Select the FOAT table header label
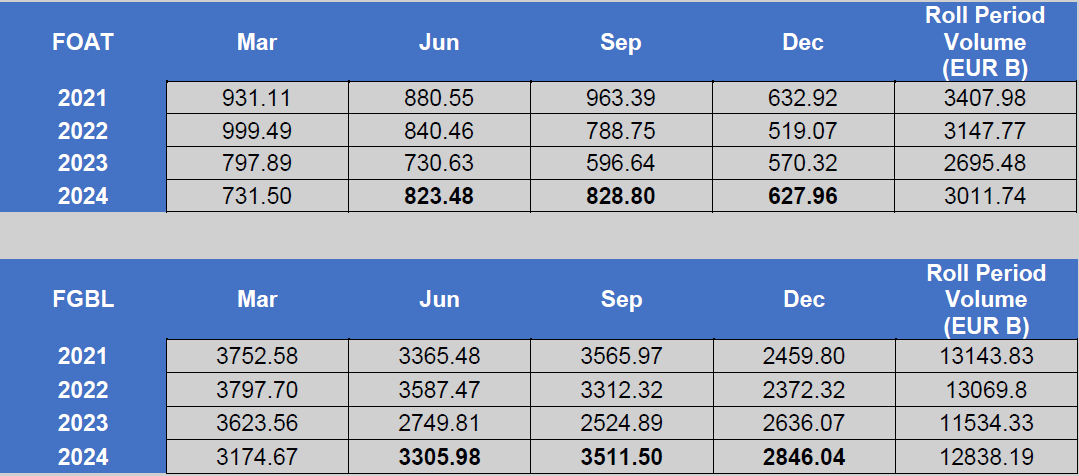 tap(83, 43)
